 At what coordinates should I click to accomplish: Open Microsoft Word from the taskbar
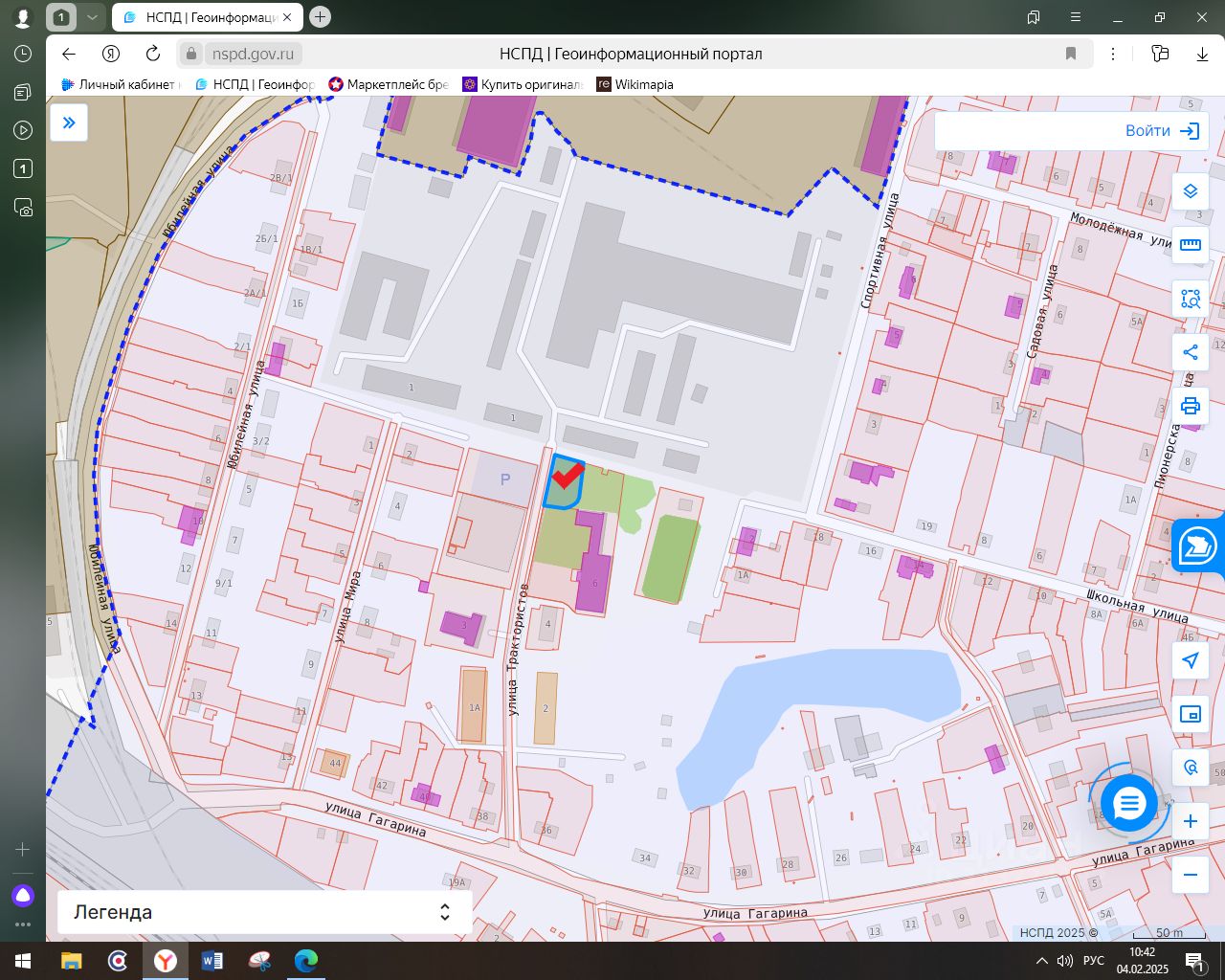212,961
